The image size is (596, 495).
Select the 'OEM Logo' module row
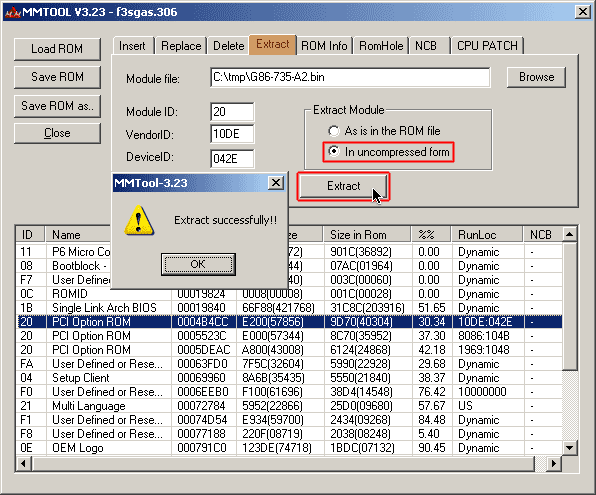289,448
